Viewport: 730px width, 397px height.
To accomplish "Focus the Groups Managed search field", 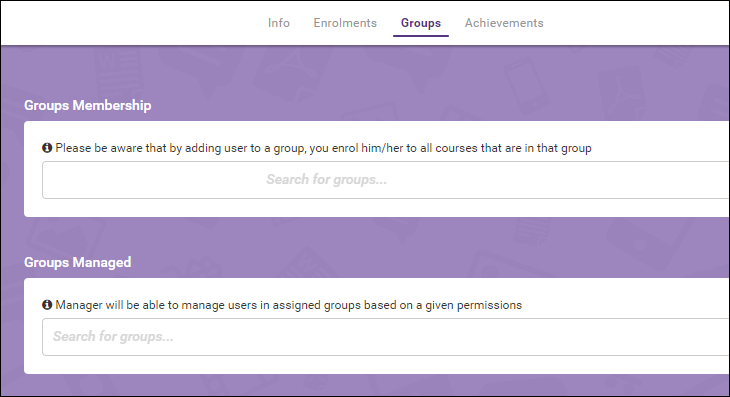I will [385, 337].
